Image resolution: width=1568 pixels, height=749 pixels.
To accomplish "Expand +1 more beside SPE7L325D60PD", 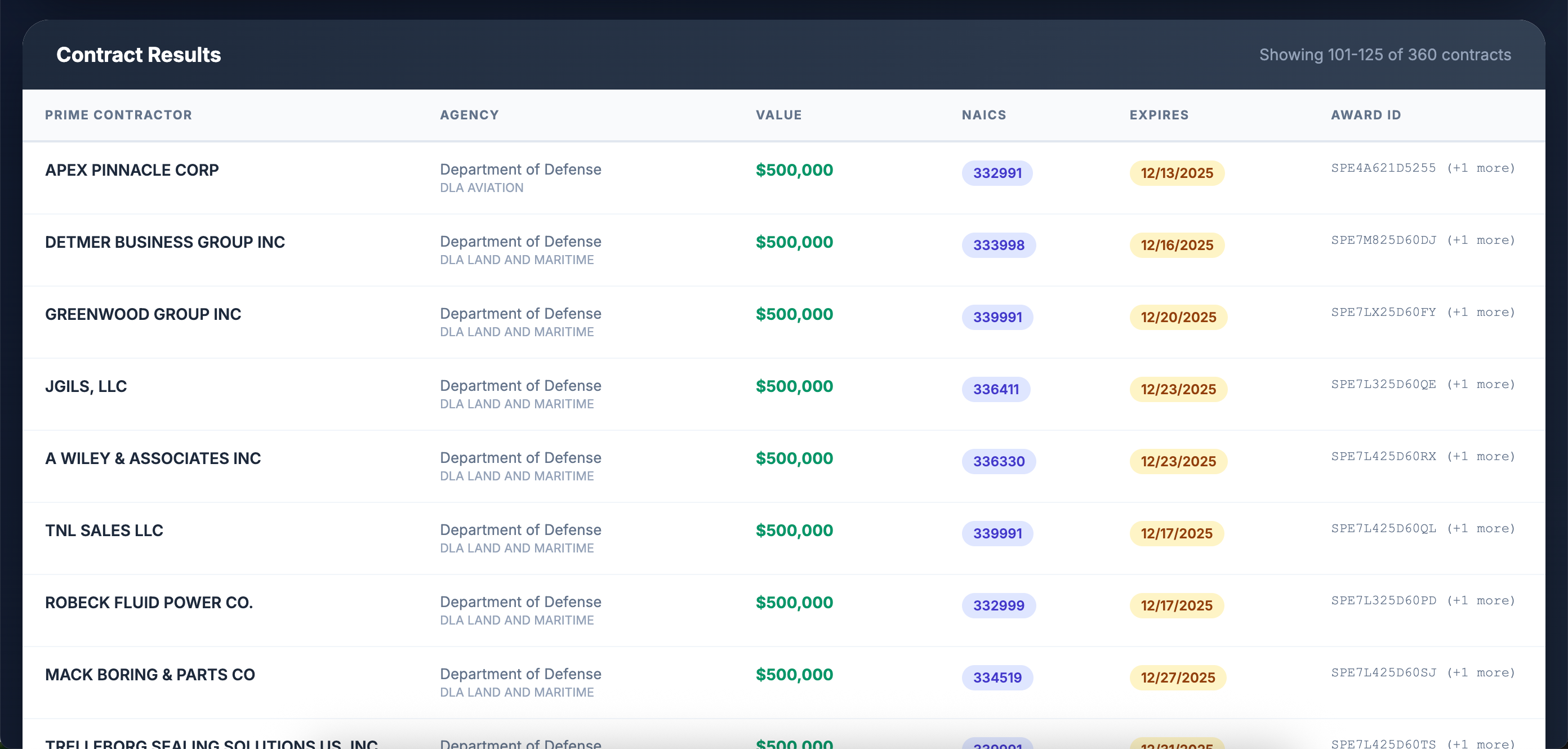I will coord(1480,600).
